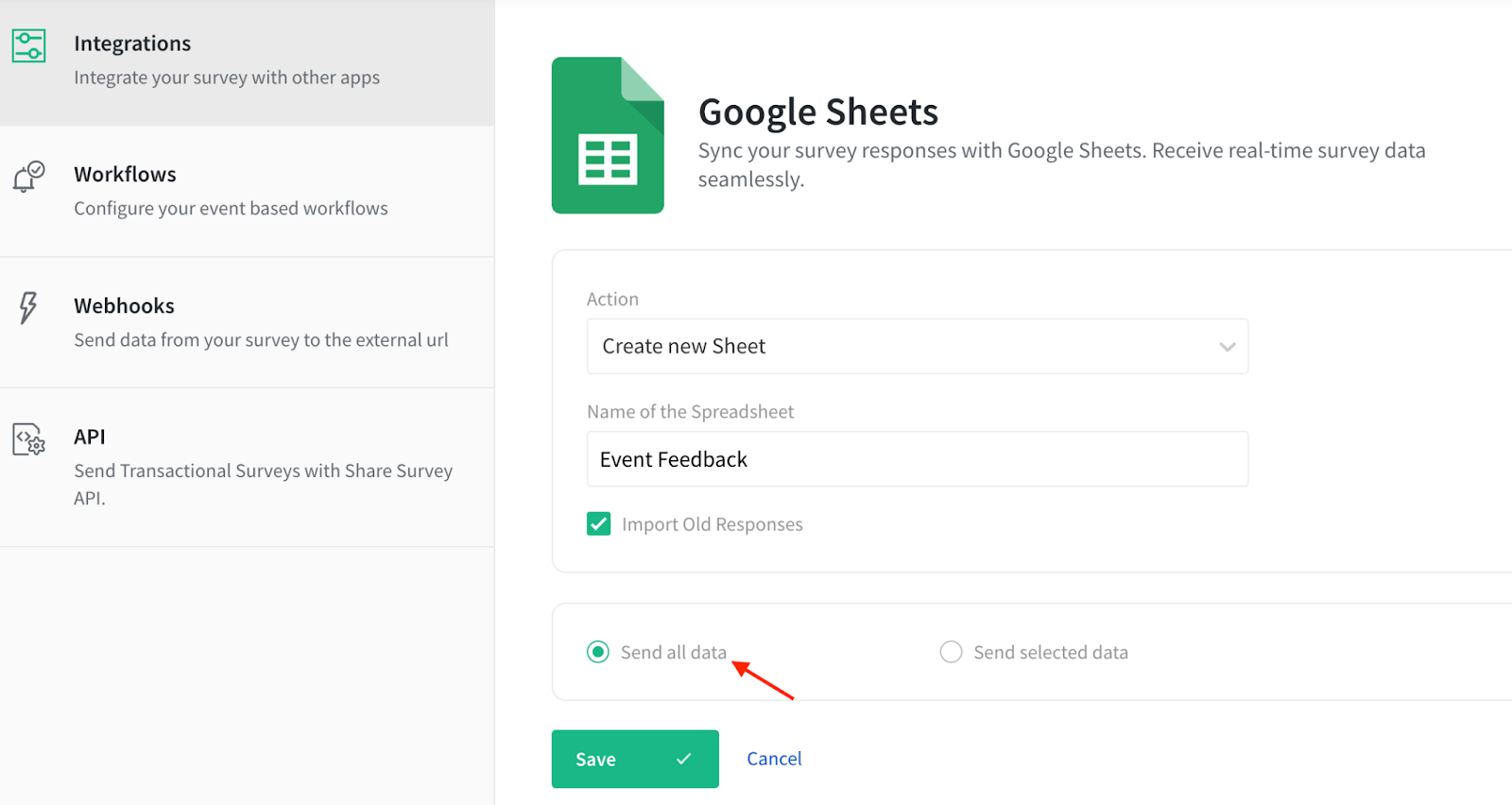Click the 'Send selected data' label text
The width and height of the screenshot is (1512, 805).
pos(1051,652)
